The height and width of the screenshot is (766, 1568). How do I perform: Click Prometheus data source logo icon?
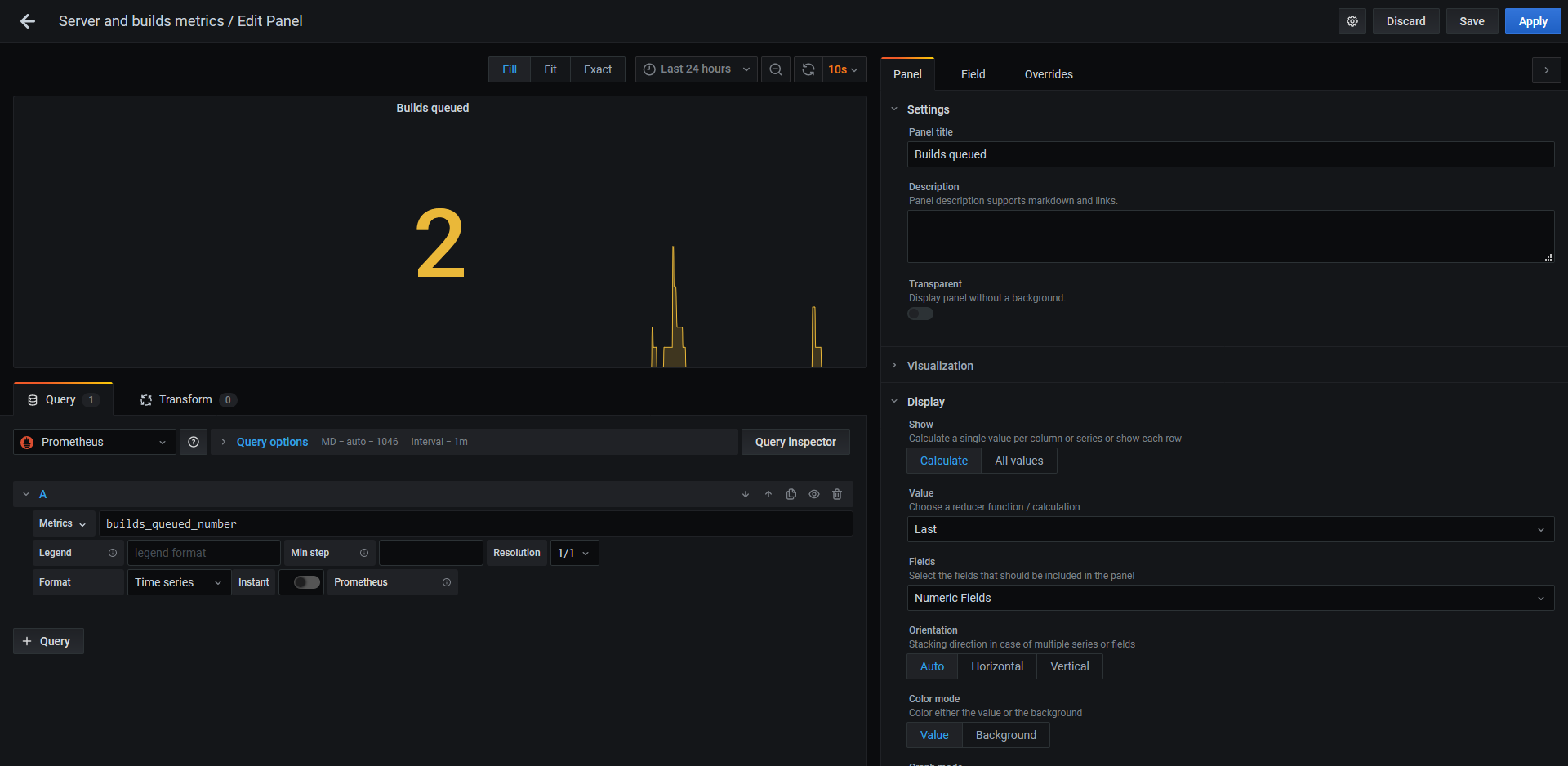click(x=27, y=442)
